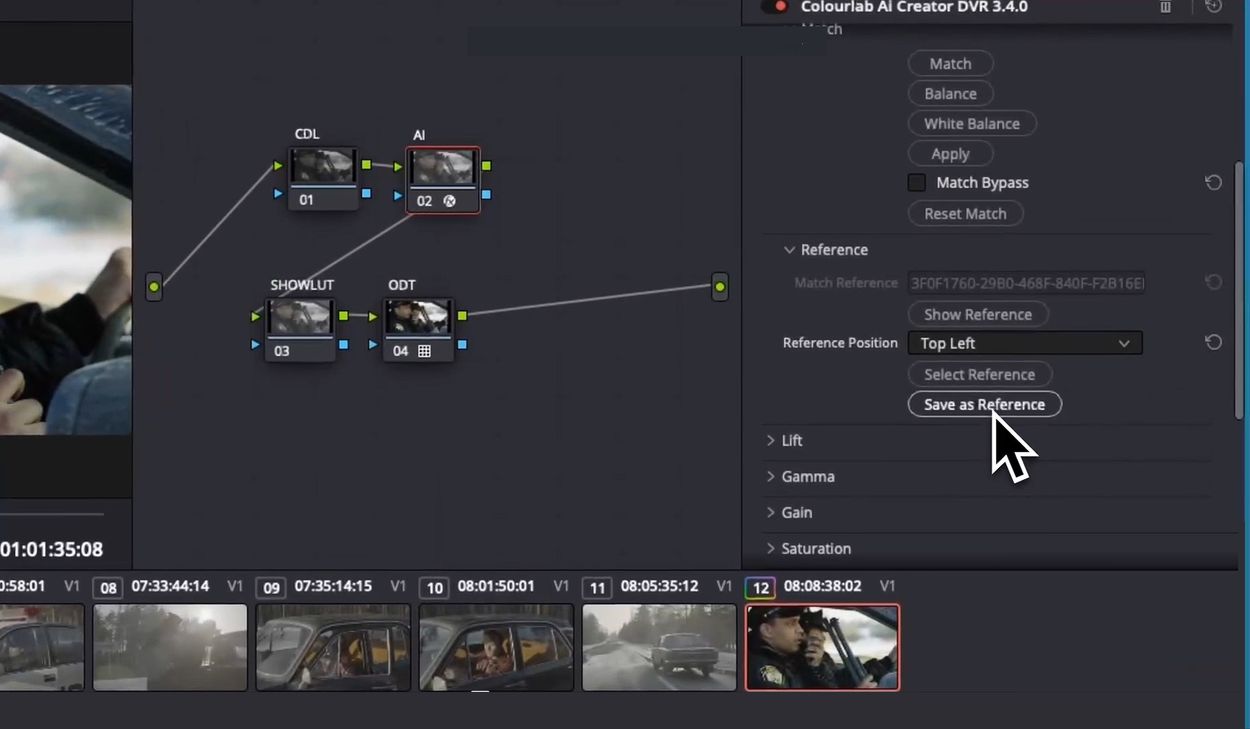Enable the Match Bypass checkbox
Screen dimensions: 1250x729
(916, 183)
